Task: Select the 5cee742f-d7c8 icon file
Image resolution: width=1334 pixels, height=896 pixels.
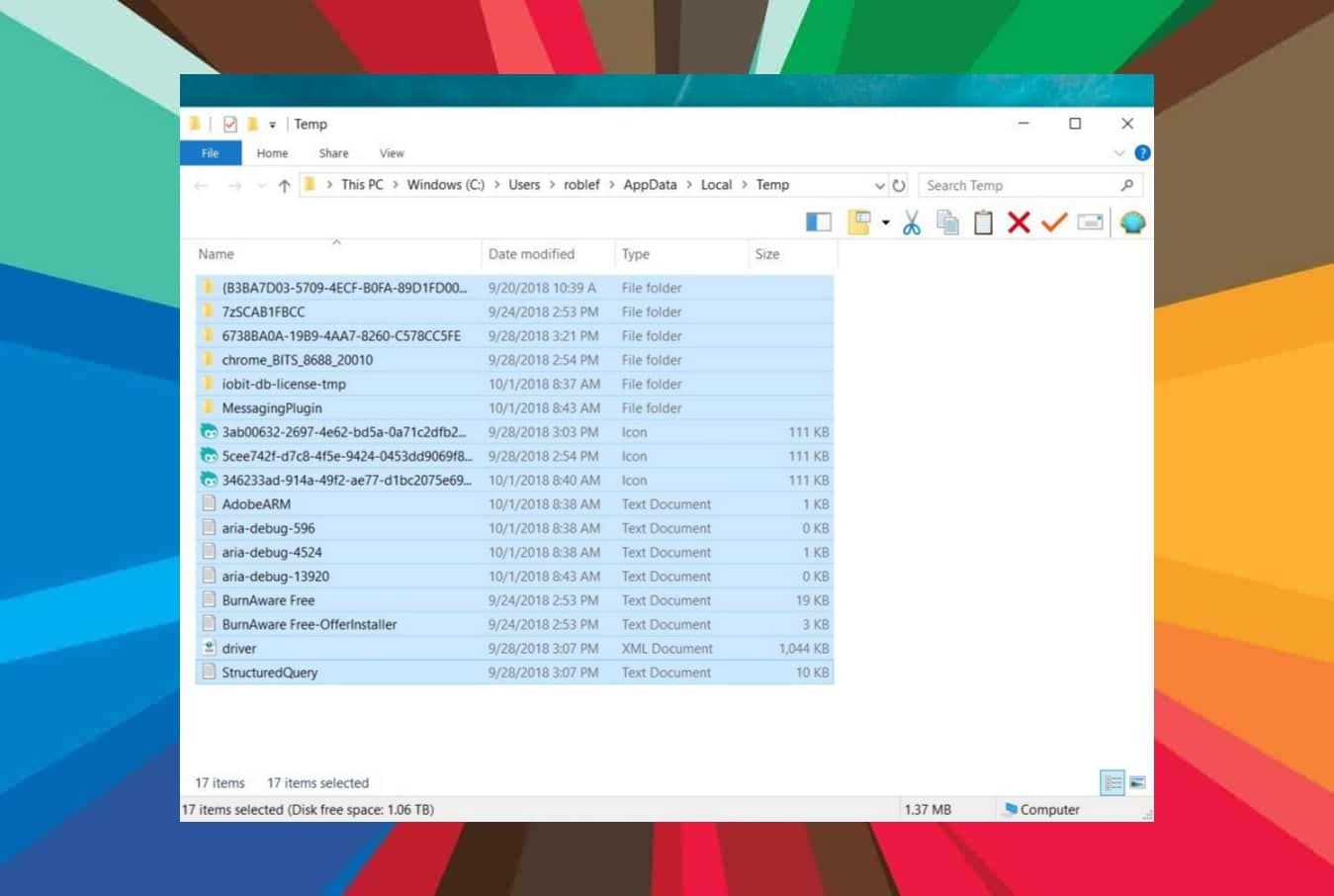Action: (x=514, y=456)
